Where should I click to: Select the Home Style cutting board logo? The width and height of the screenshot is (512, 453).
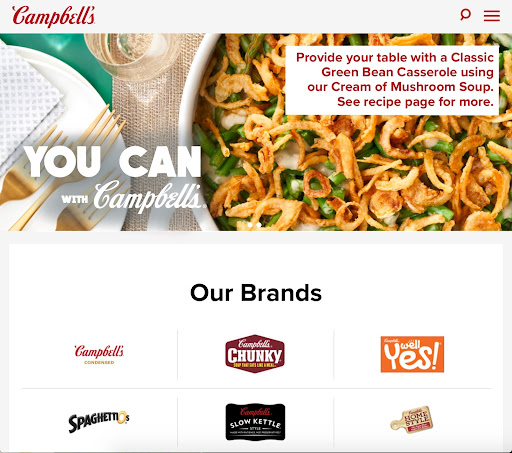click(412, 420)
